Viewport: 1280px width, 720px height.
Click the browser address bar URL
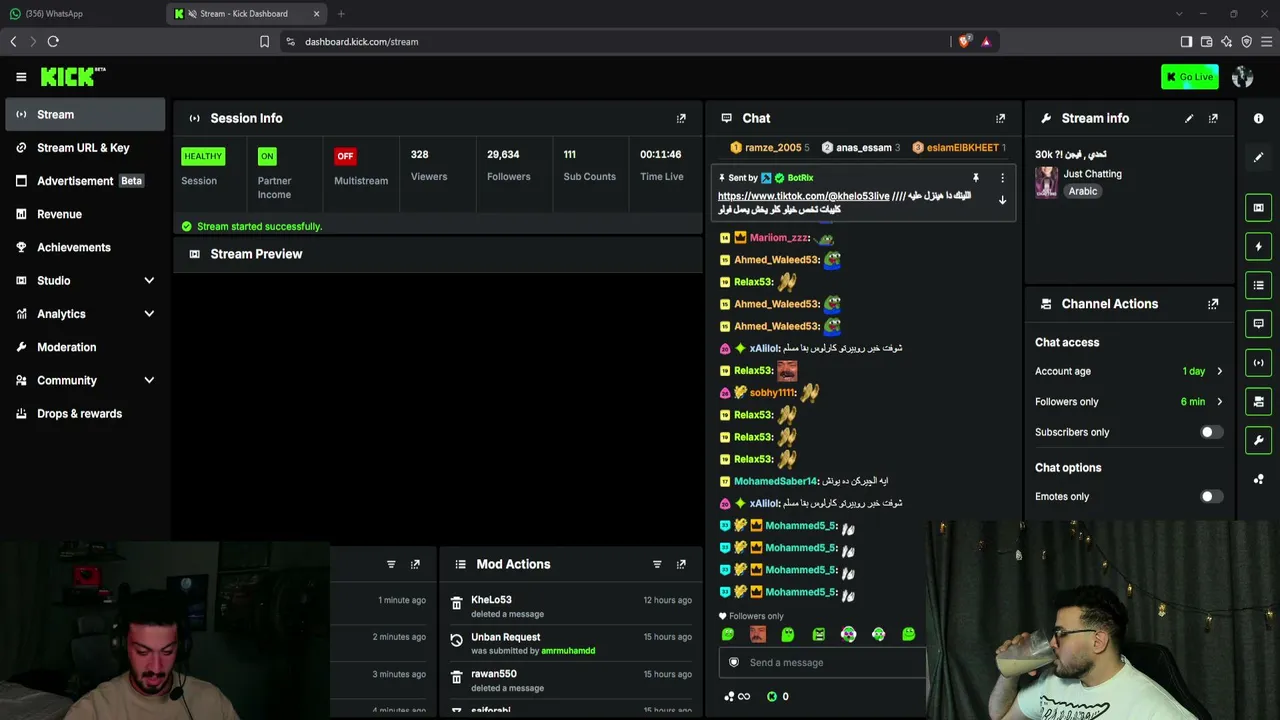[362, 42]
